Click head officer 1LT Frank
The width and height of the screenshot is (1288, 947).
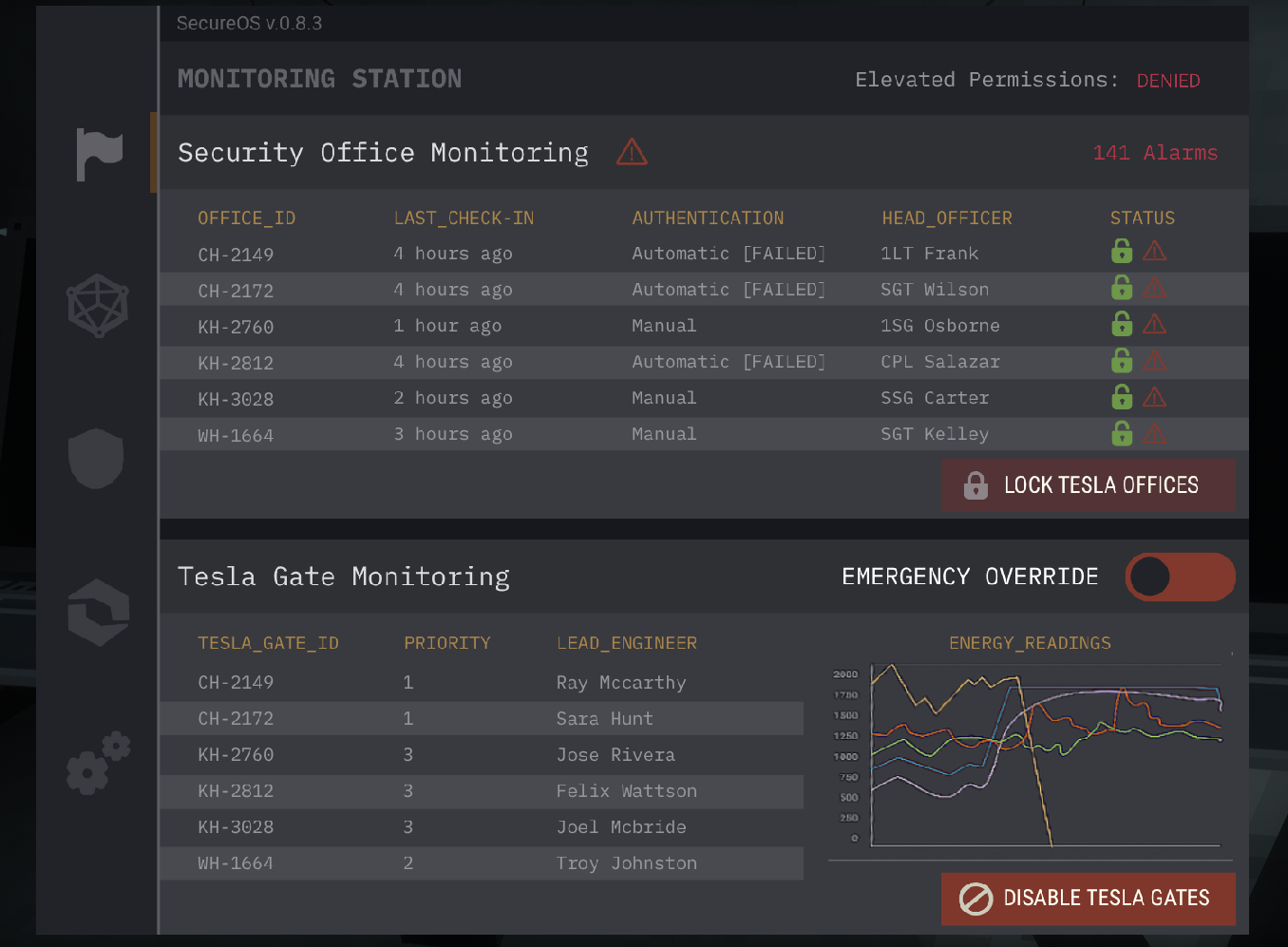930,254
